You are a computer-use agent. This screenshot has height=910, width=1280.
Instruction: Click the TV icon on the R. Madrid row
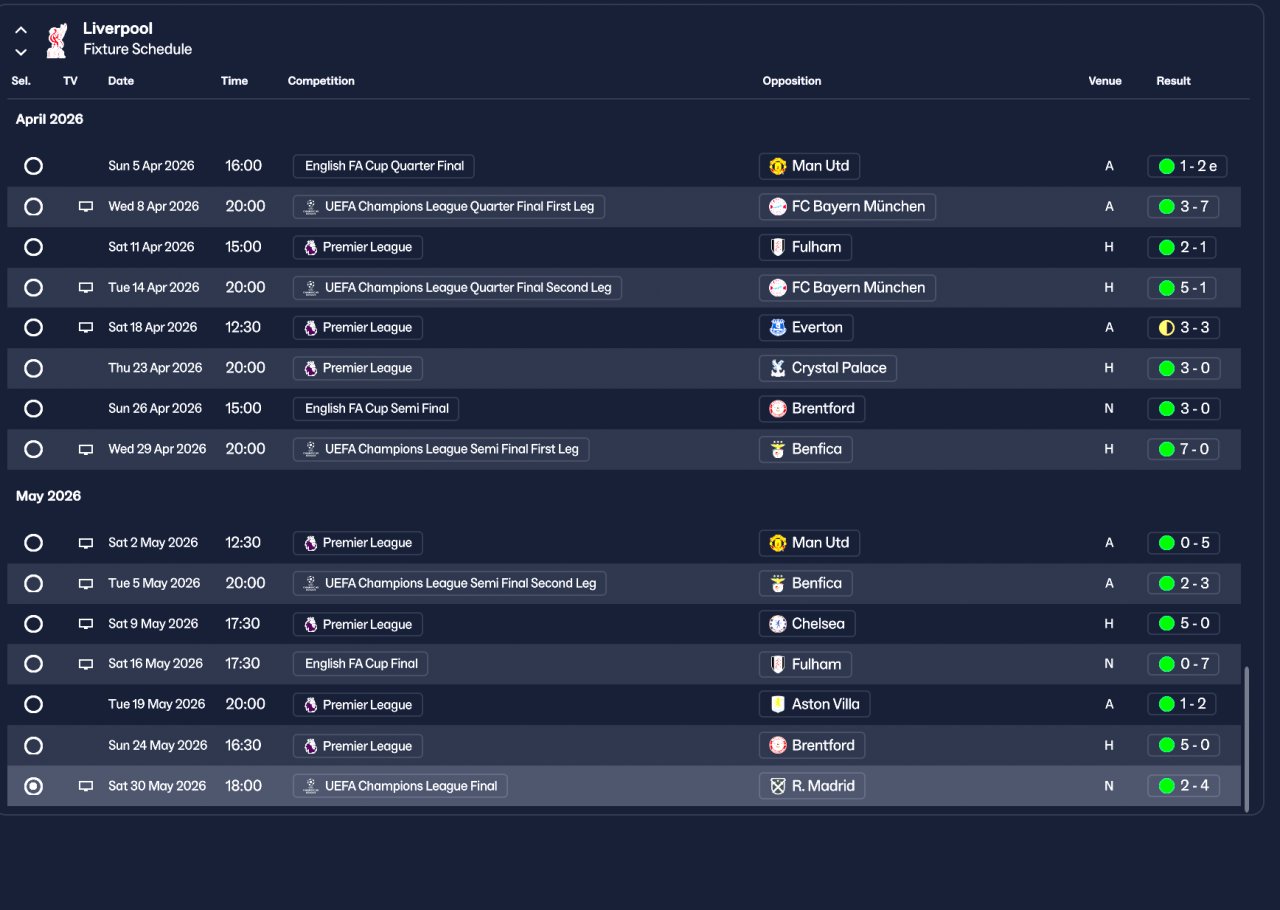click(x=86, y=787)
